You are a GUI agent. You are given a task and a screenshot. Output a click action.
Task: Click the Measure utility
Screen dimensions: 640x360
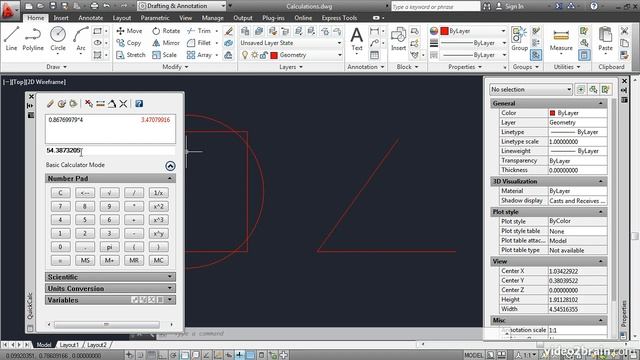(561, 40)
